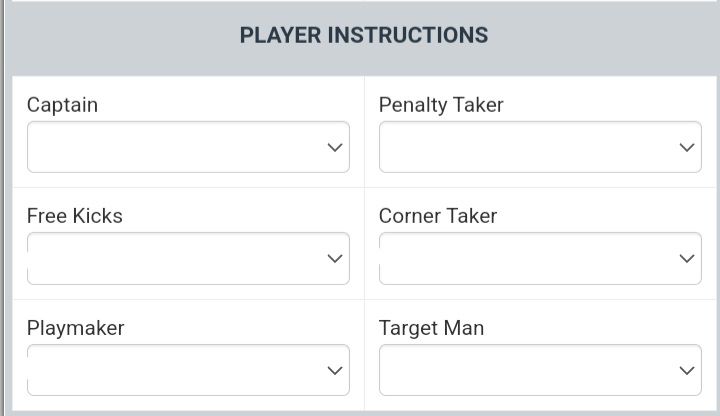Click the Corner Taker field label
Viewport: 720px width, 416px height.
[438, 216]
